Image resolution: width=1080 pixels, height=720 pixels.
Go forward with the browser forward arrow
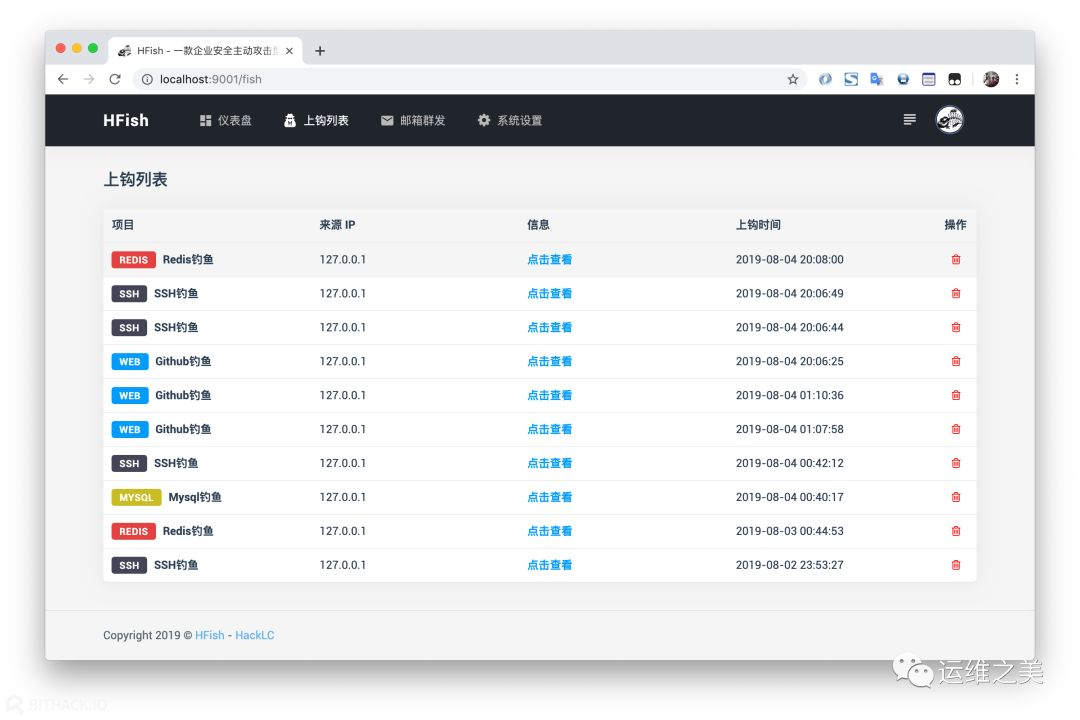tap(89, 79)
